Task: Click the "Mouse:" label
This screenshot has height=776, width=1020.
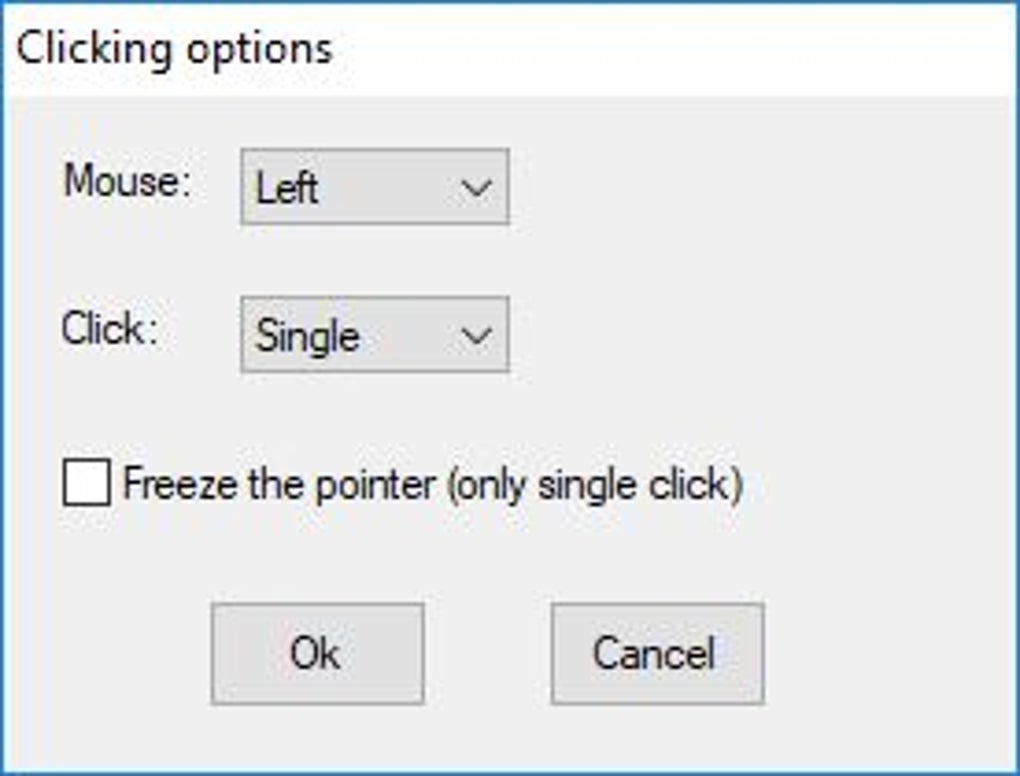Action: 127,182
